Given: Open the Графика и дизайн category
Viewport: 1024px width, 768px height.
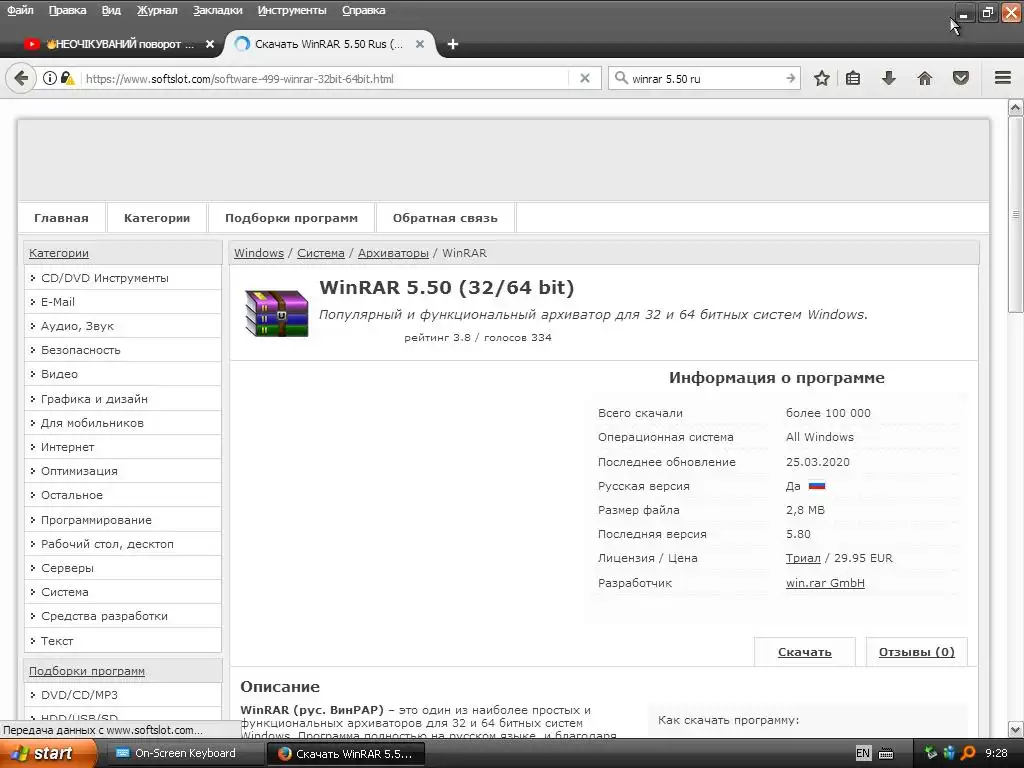Looking at the screenshot, I should [x=94, y=399].
